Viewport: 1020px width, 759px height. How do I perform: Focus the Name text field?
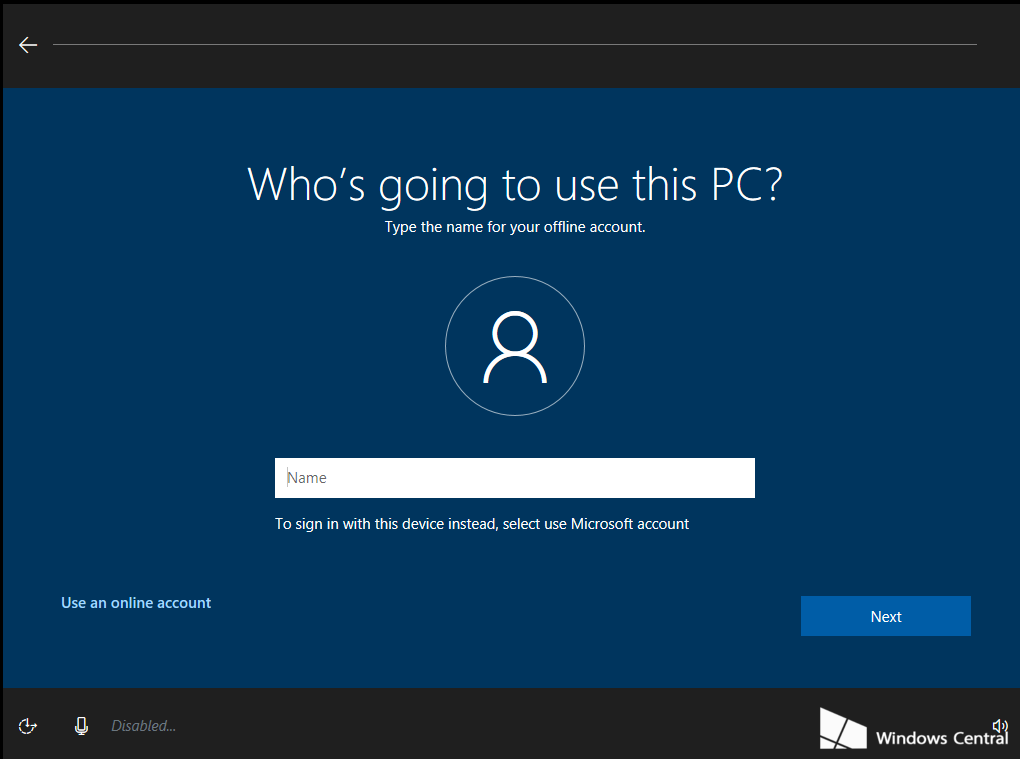click(x=514, y=478)
